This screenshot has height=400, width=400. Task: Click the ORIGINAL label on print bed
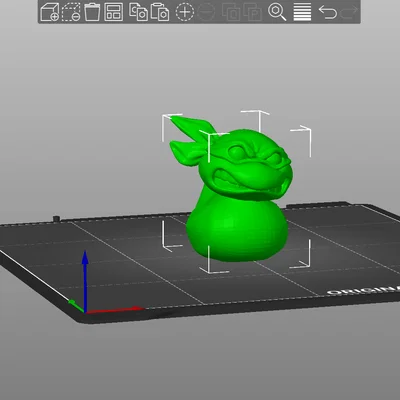pyautogui.click(x=363, y=290)
